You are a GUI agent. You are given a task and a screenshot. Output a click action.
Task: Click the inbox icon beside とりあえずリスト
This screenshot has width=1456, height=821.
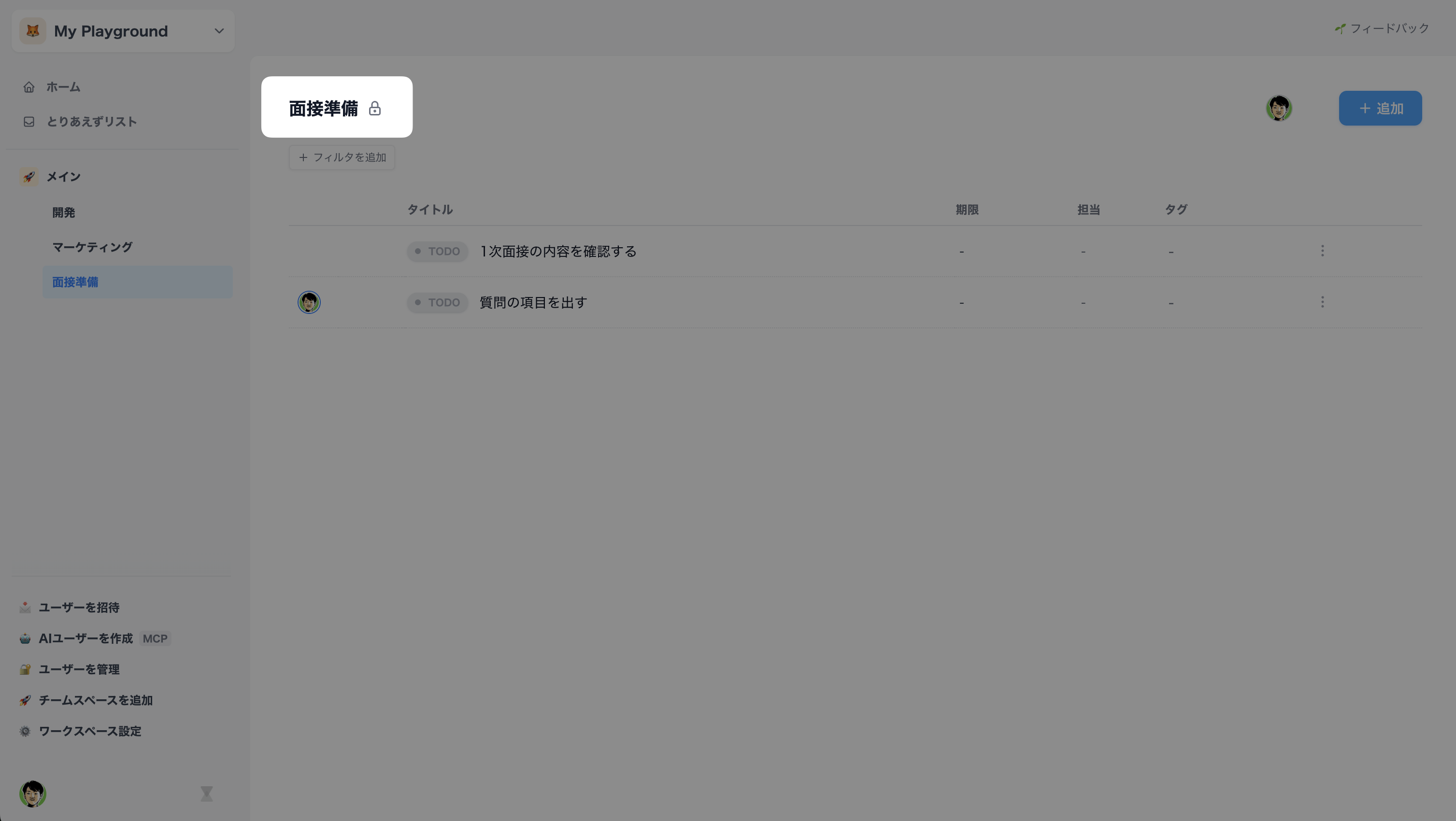point(29,122)
